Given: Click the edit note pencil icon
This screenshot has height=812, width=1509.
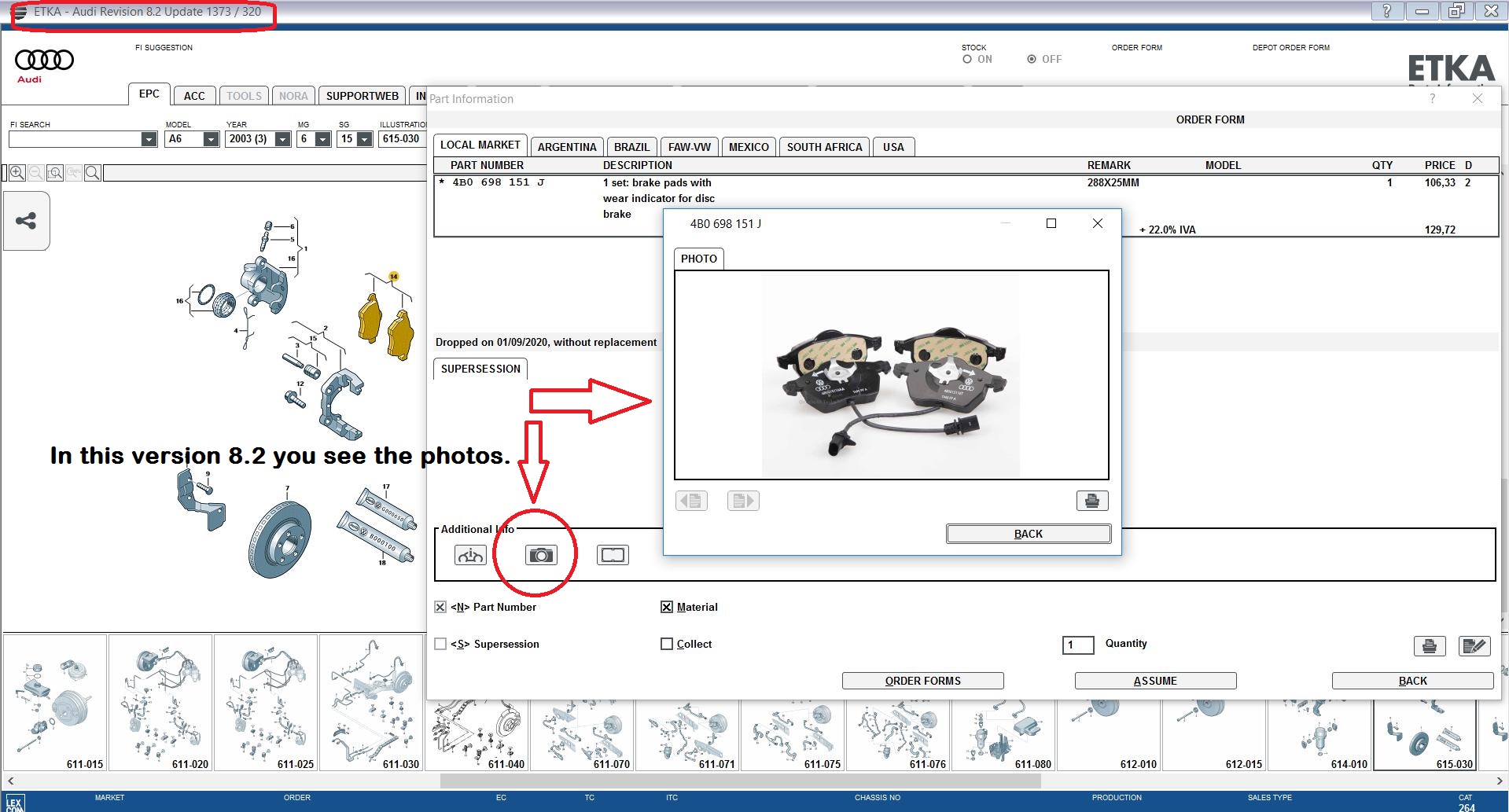Looking at the screenshot, I should 1474,646.
